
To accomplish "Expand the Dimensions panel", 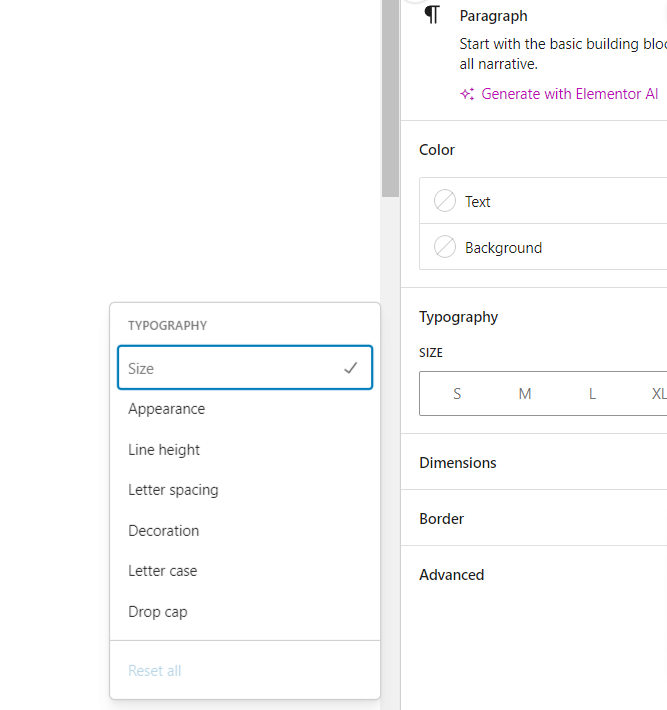I will [x=533, y=463].
